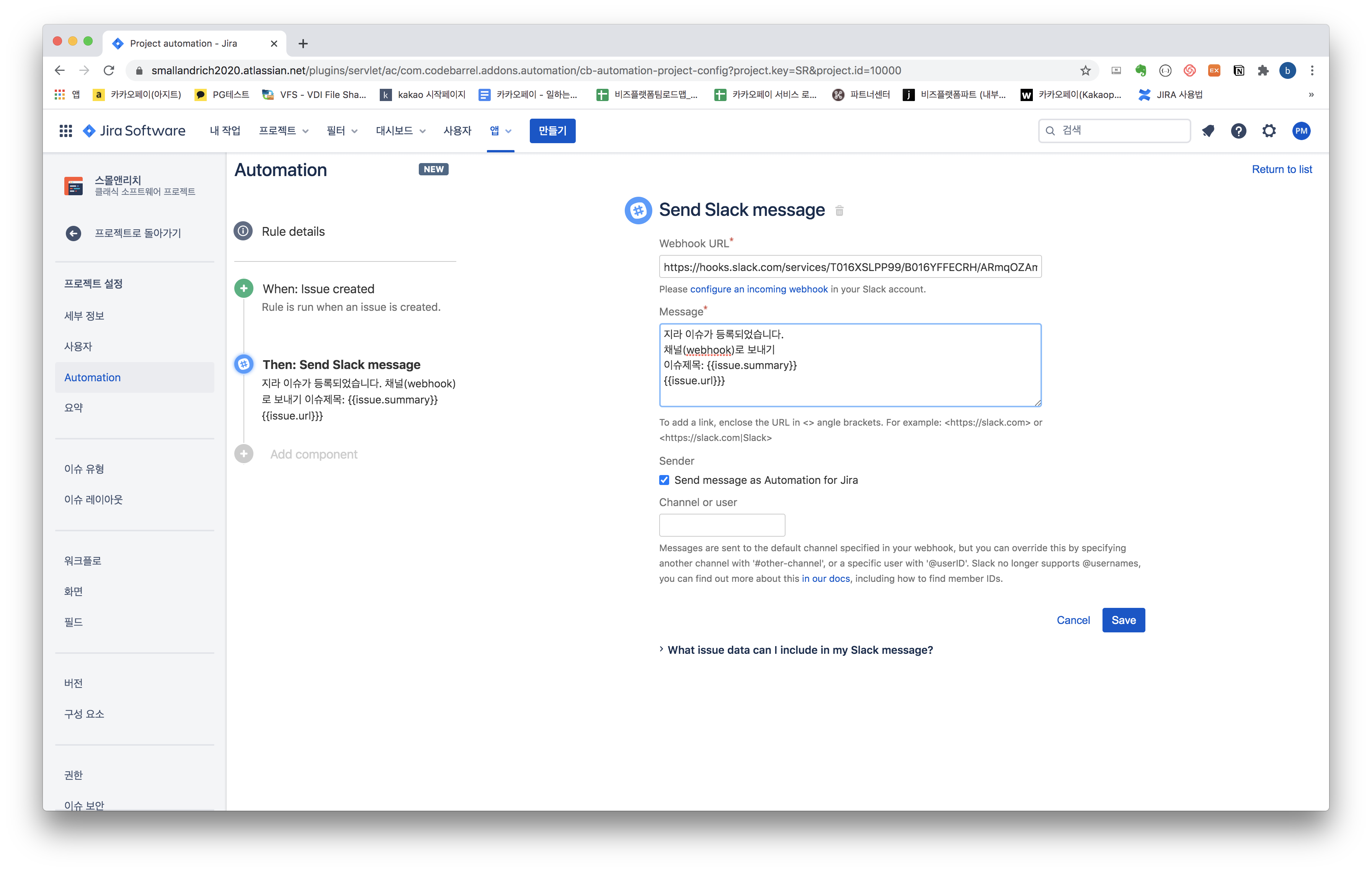The height and width of the screenshot is (872, 1372).
Task: Open the help question mark icon
Action: 1238,131
